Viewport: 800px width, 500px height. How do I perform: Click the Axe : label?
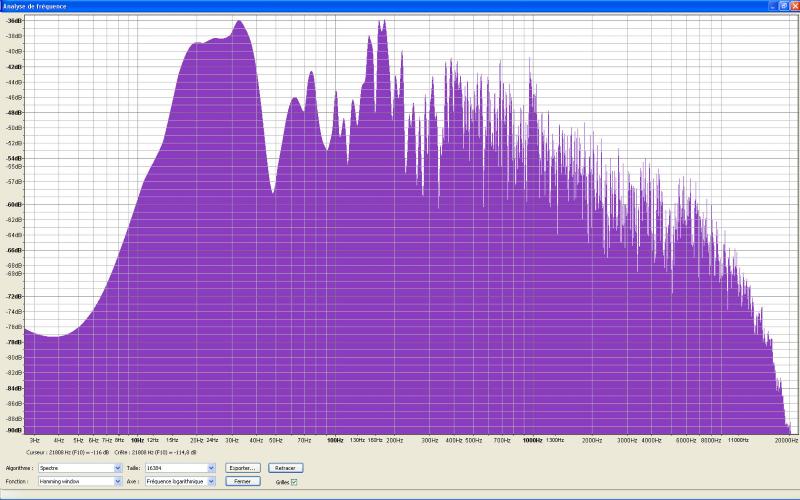pos(132,482)
